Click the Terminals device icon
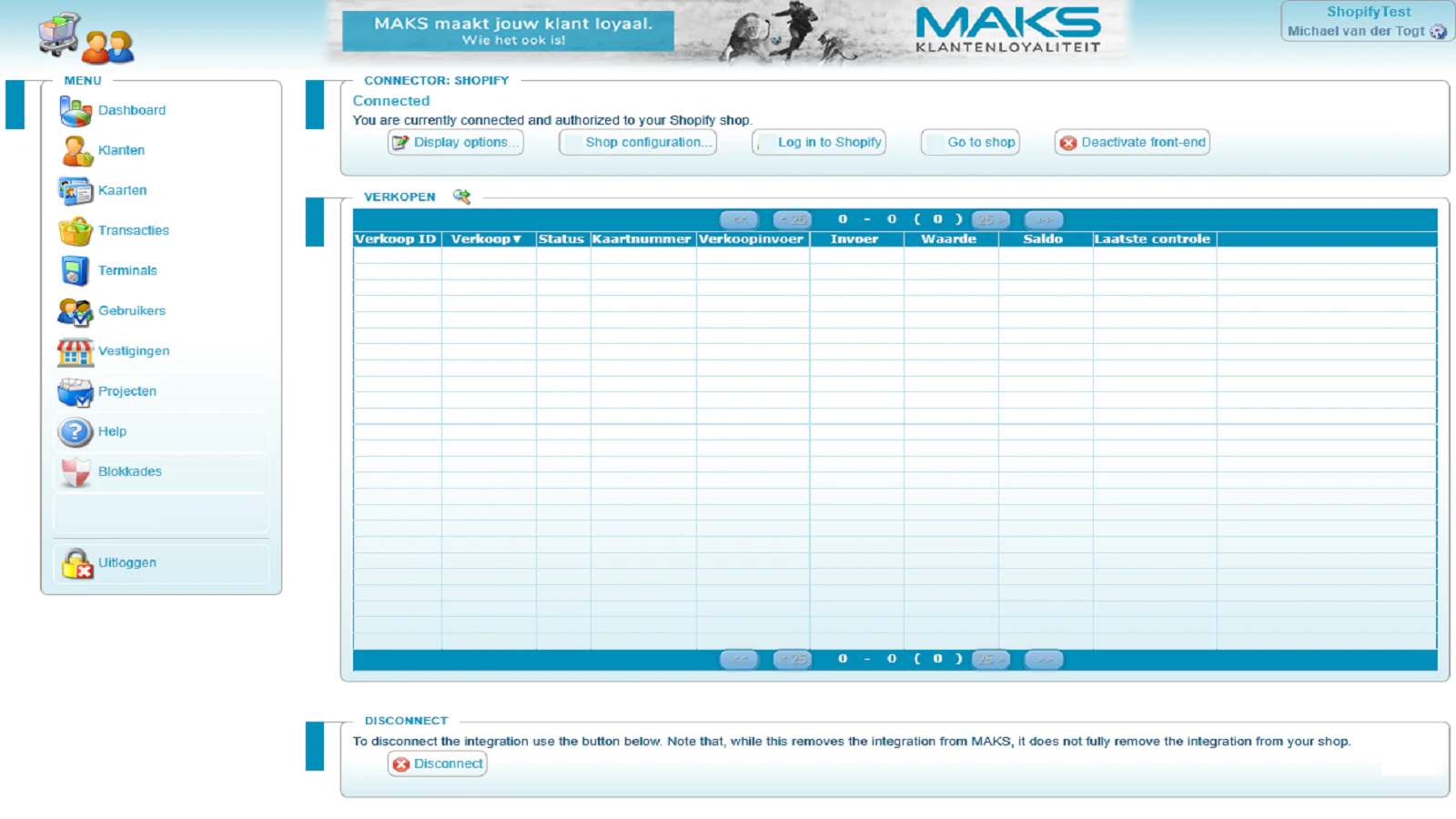The width and height of the screenshot is (1456, 819). [x=76, y=271]
